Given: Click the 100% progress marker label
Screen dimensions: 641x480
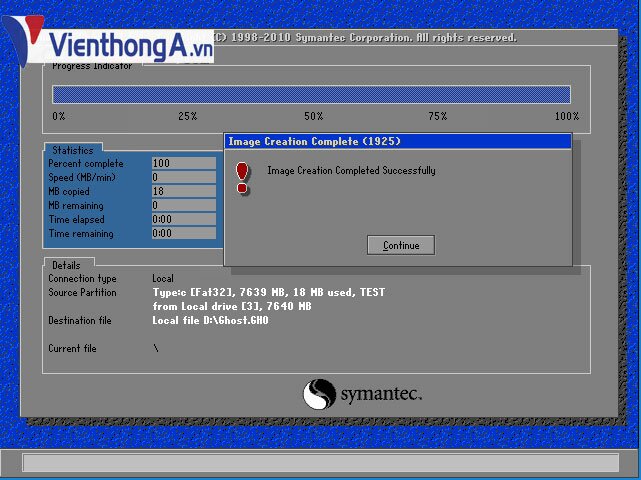Looking at the screenshot, I should [x=567, y=116].
